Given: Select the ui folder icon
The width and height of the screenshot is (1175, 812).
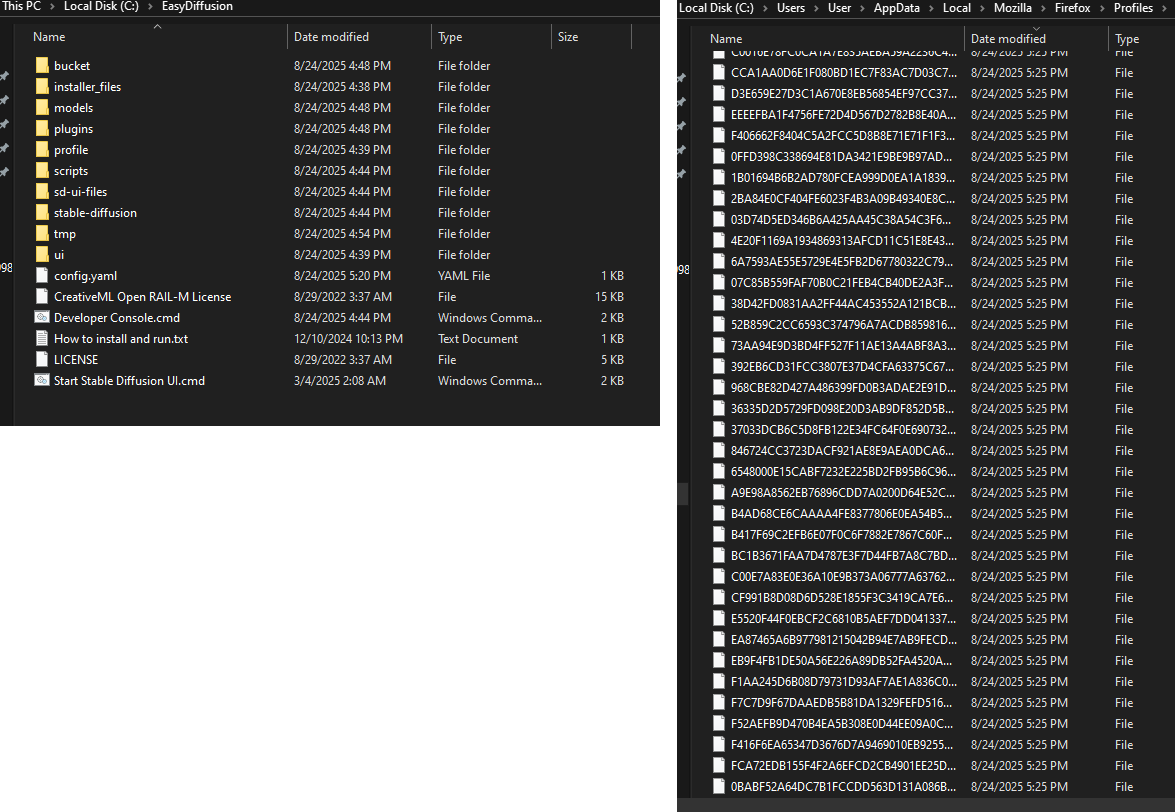Looking at the screenshot, I should [x=42, y=255].
